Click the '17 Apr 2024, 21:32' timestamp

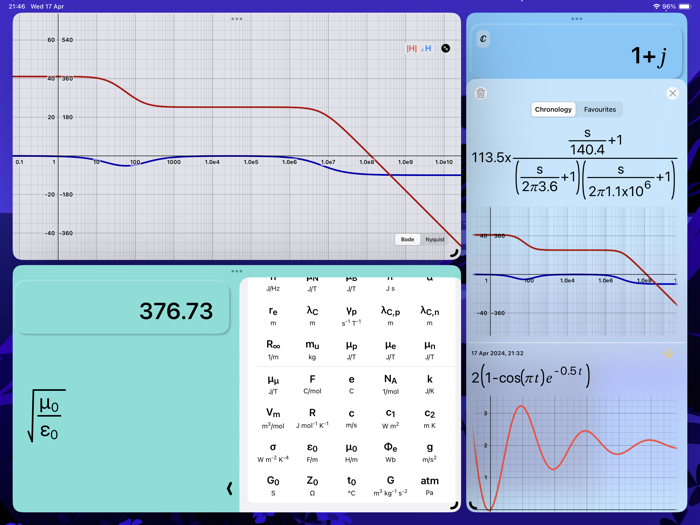497,353
